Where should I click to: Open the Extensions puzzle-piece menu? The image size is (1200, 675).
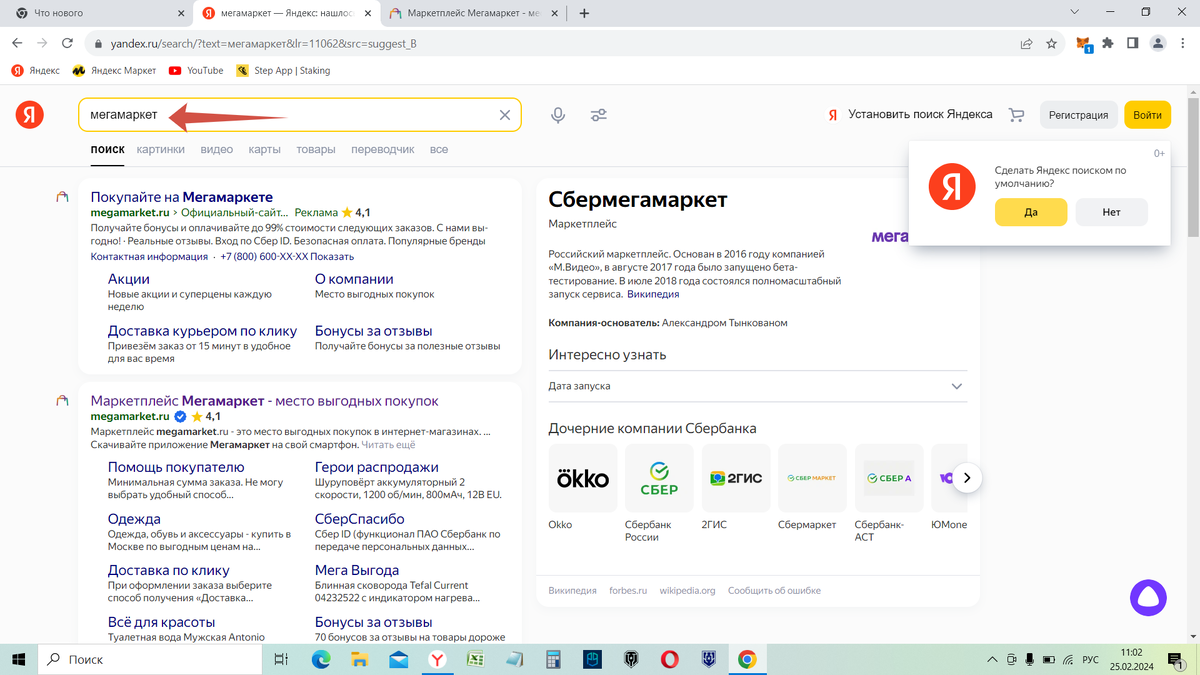[x=1108, y=43]
